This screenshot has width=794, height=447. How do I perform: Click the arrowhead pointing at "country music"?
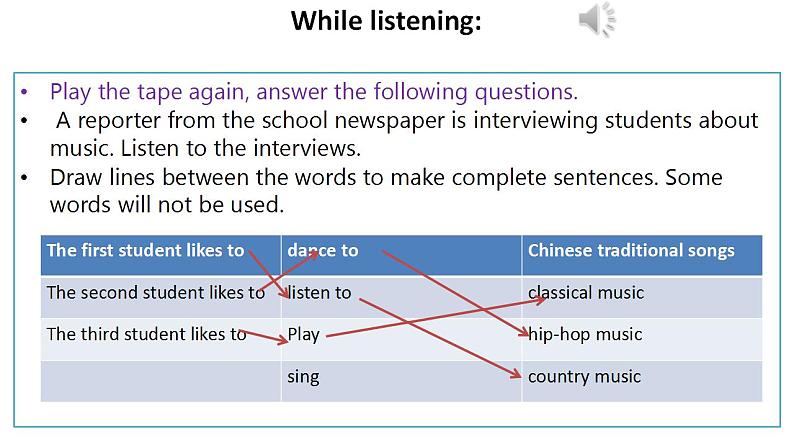(517, 375)
